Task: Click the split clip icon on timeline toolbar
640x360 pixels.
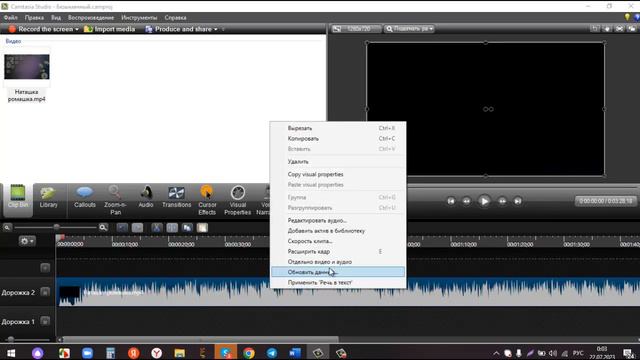Action: [172, 227]
